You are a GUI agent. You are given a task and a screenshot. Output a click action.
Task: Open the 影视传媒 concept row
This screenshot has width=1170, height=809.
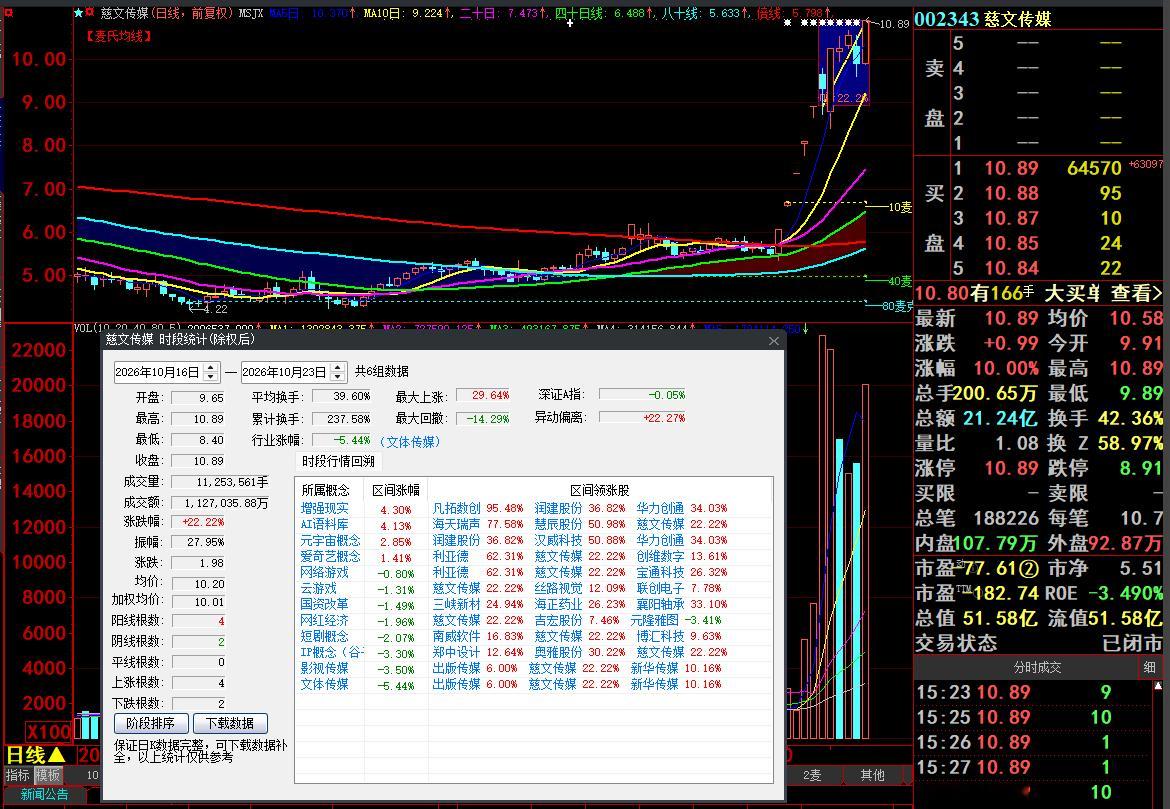[x=325, y=668]
